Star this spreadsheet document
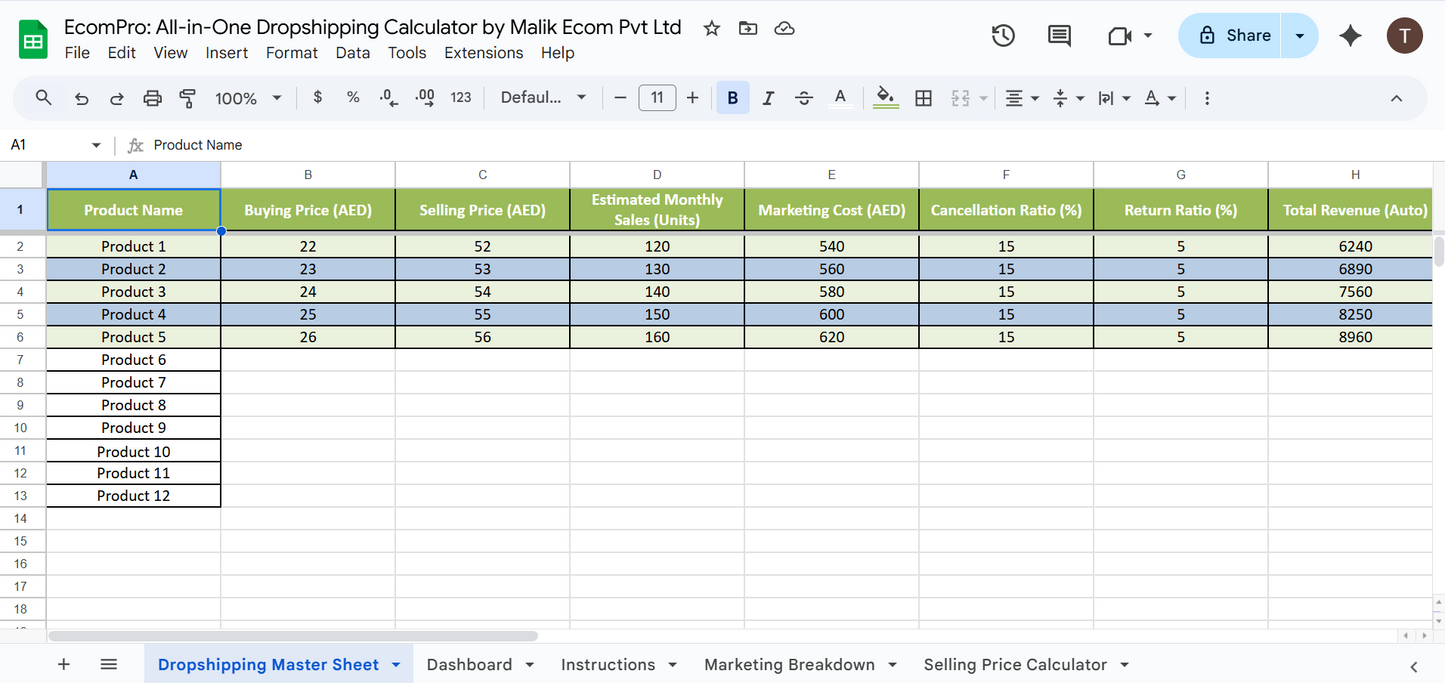Image resolution: width=1445 pixels, height=683 pixels. [x=712, y=28]
